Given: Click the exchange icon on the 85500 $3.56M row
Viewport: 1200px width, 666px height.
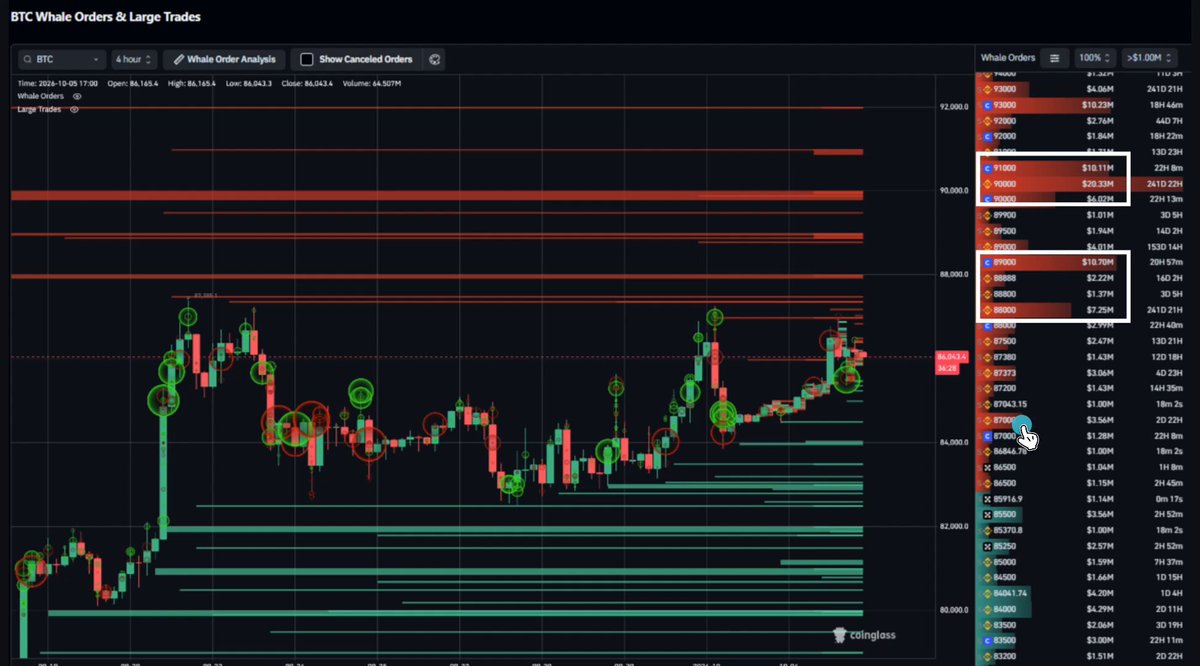Looking at the screenshot, I should (x=987, y=514).
